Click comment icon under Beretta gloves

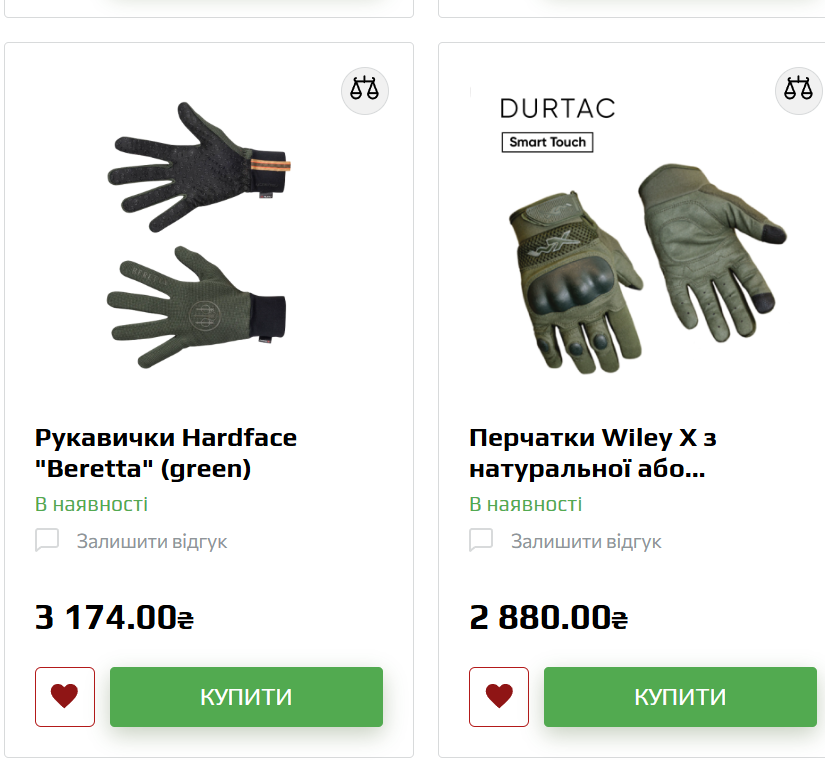coord(47,540)
